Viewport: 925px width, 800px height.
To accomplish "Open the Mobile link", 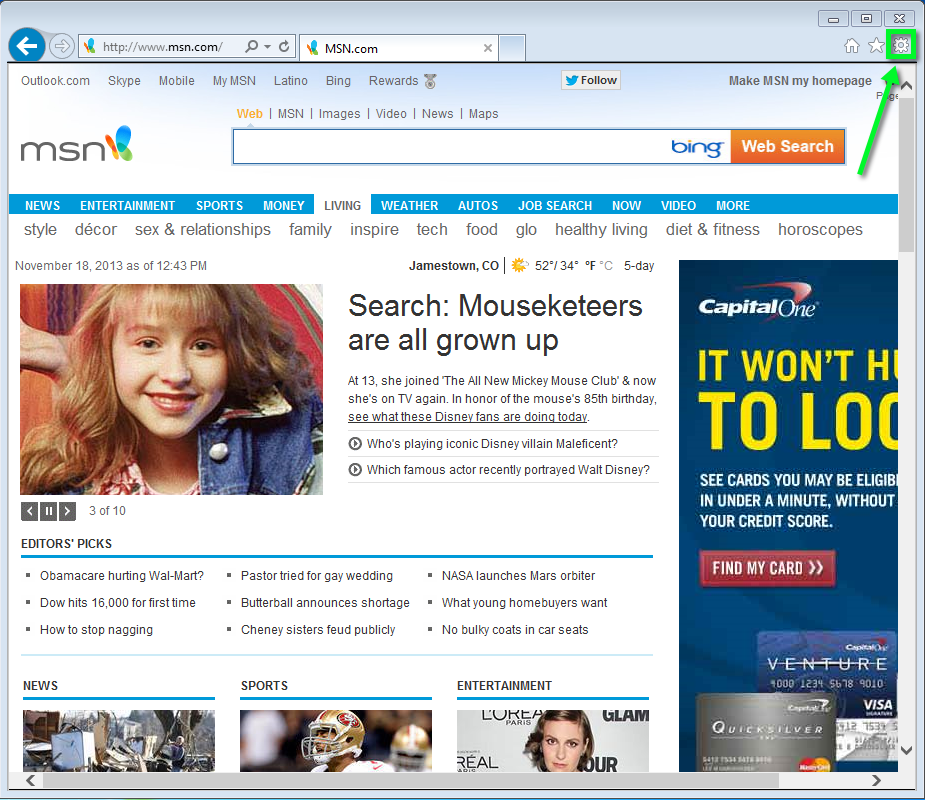I will [x=176, y=81].
